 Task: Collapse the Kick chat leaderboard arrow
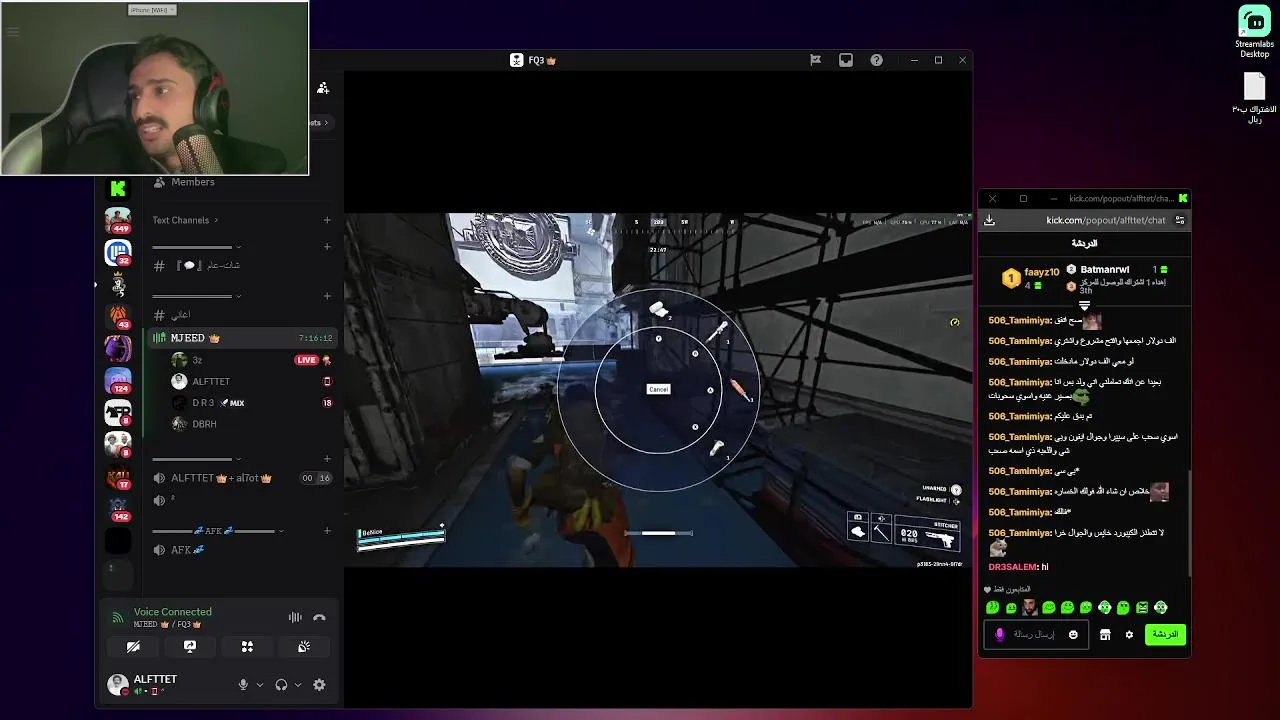1084,306
